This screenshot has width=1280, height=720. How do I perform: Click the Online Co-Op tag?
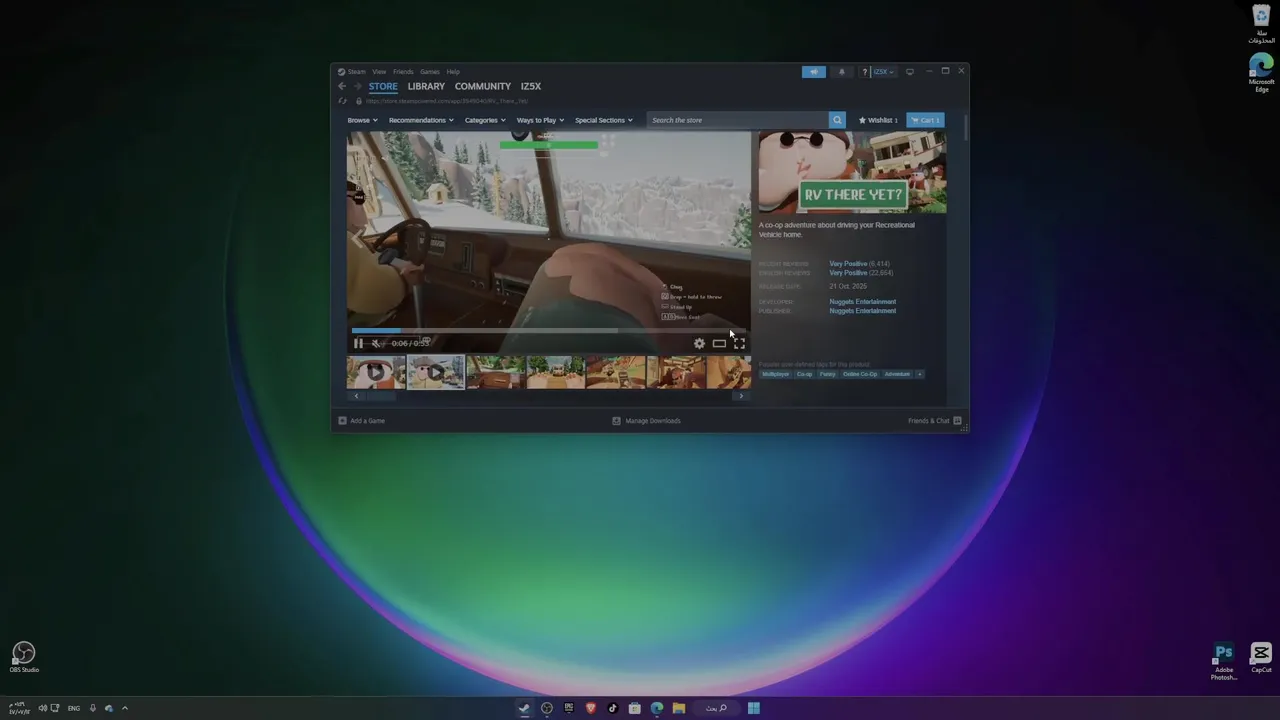pyautogui.click(x=860, y=374)
